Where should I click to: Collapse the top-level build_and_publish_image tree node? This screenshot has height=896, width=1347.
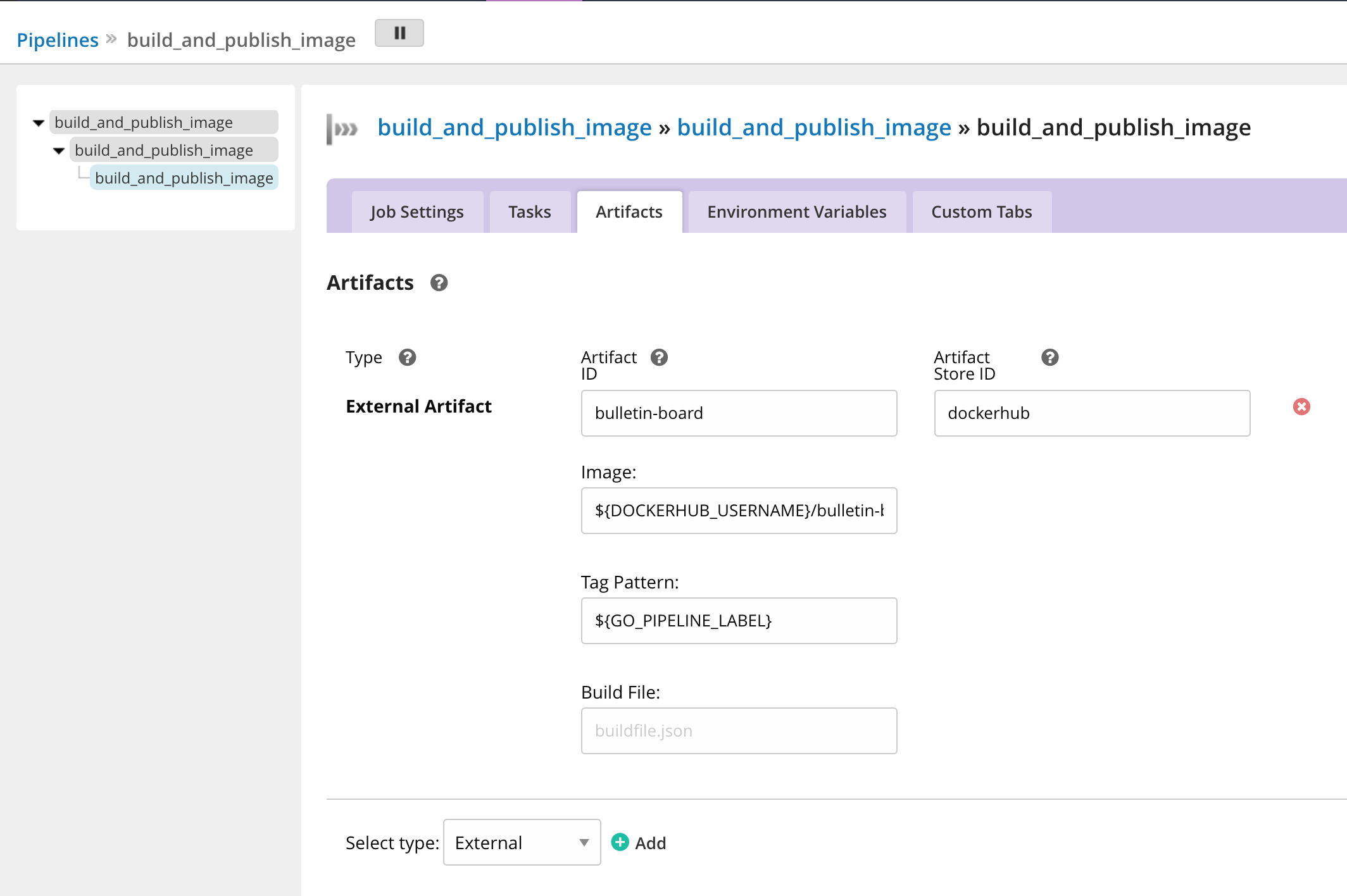coord(39,123)
